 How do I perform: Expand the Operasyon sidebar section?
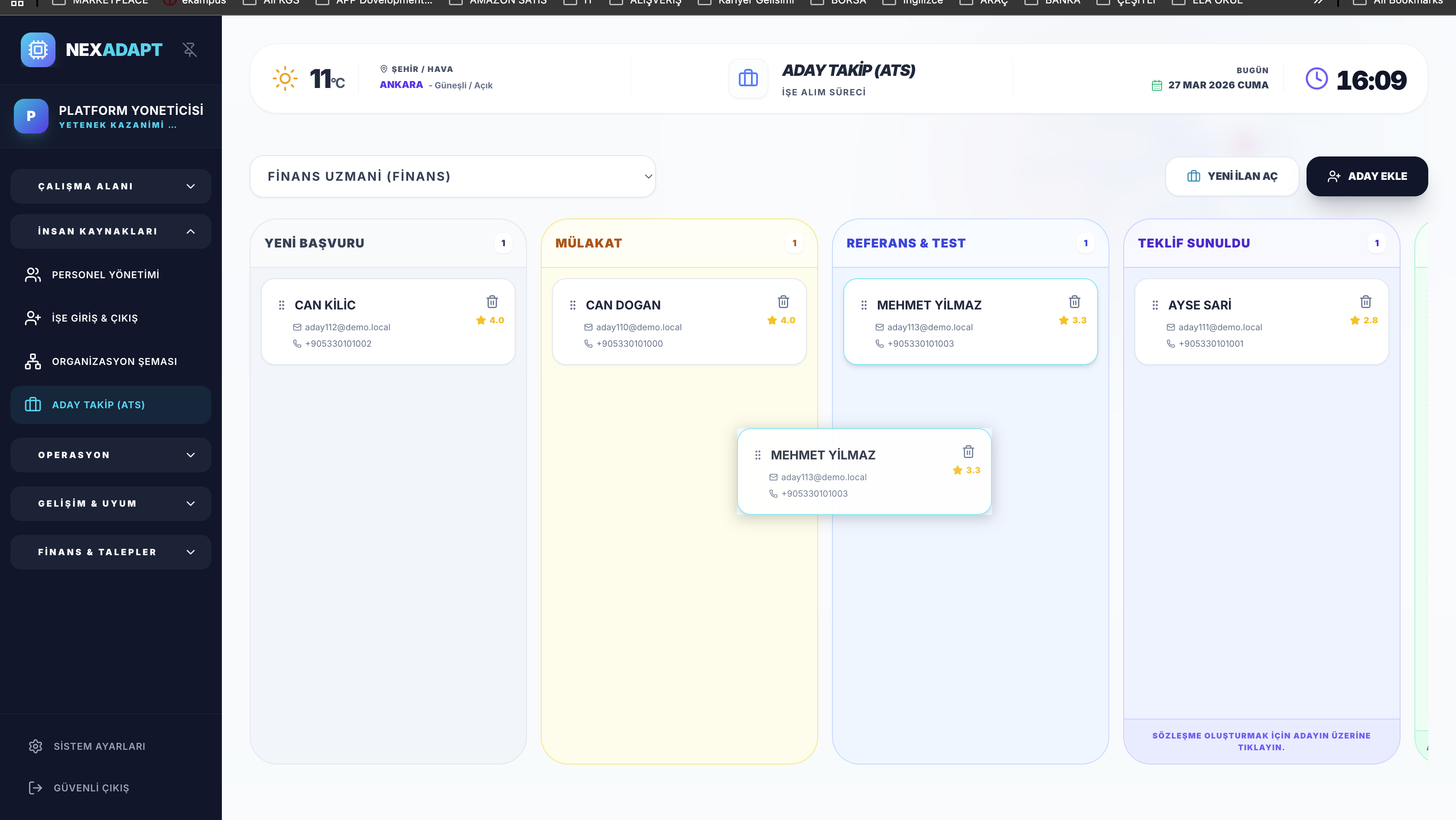tap(111, 455)
